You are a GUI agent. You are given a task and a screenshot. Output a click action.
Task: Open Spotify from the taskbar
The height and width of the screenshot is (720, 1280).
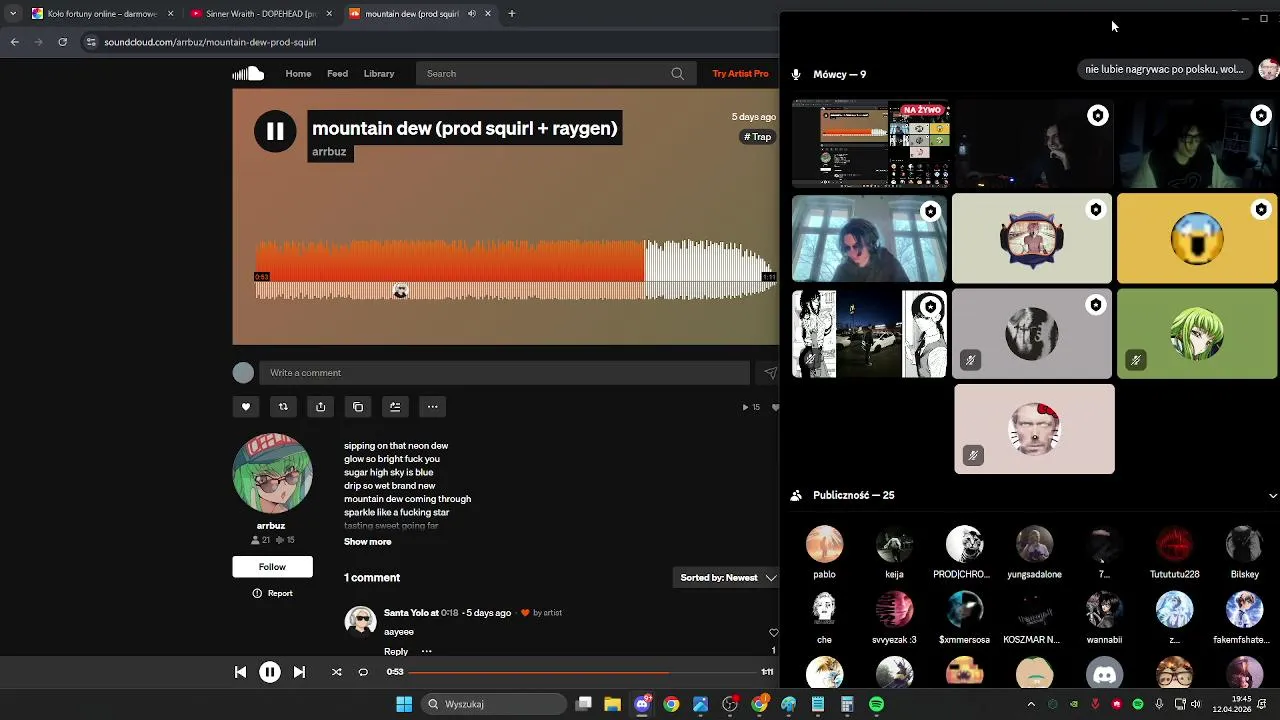coord(876,704)
